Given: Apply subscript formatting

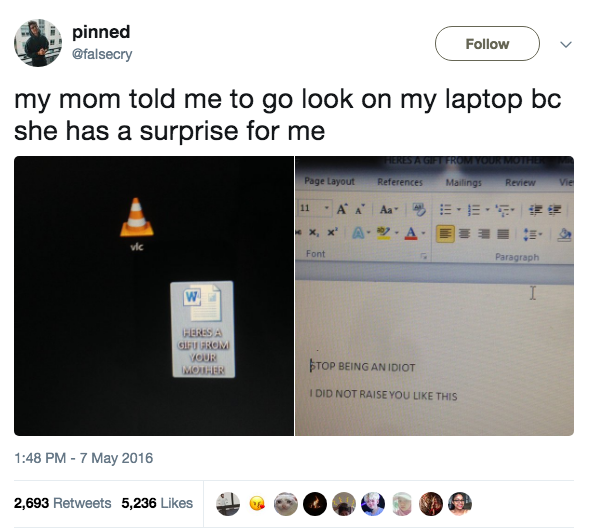Looking at the screenshot, I should coord(313,232).
